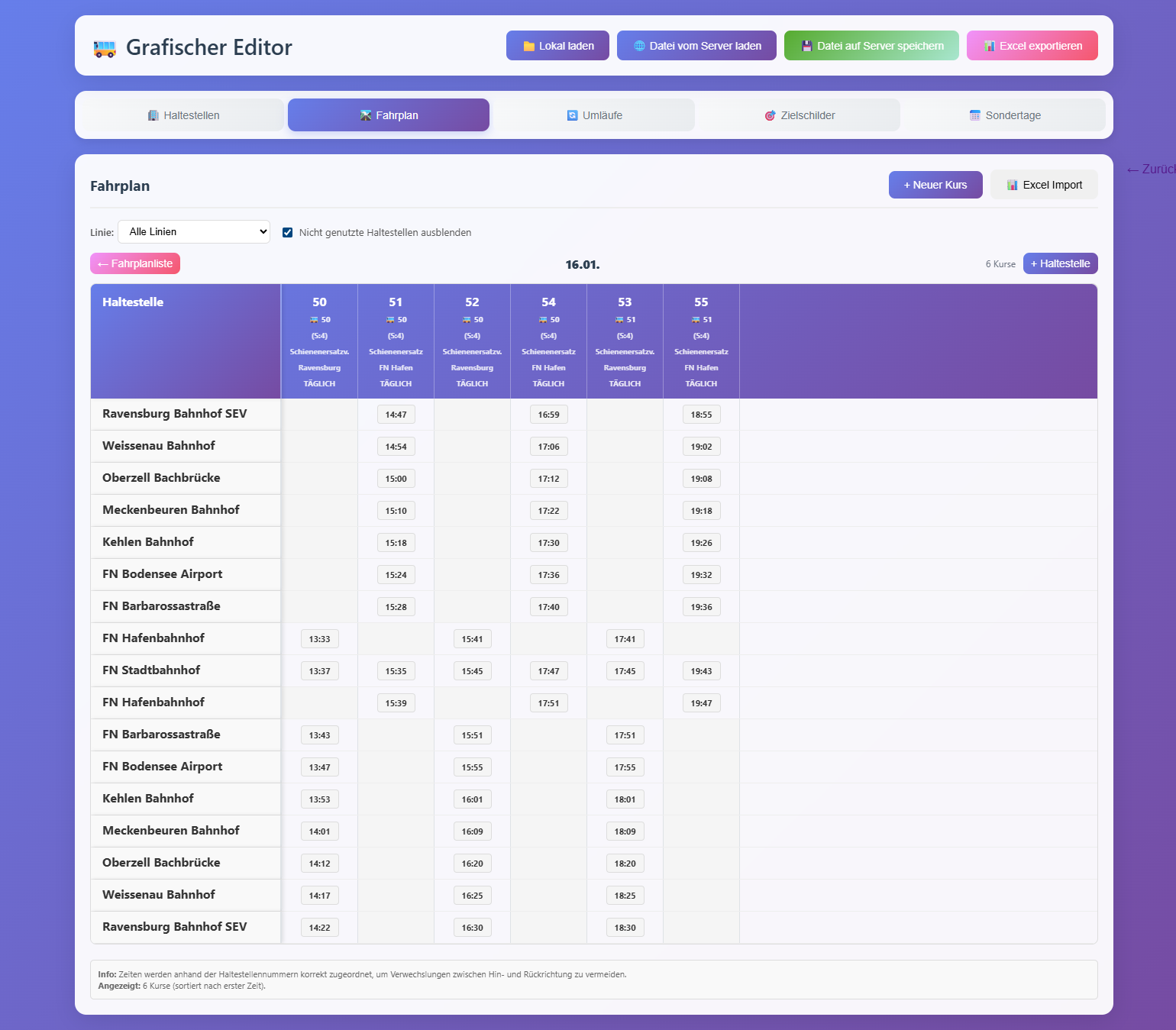1176x1030 pixels.
Task: Select the 14:47 time cell for Ravensburg Bahnhof SEV
Action: [396, 414]
